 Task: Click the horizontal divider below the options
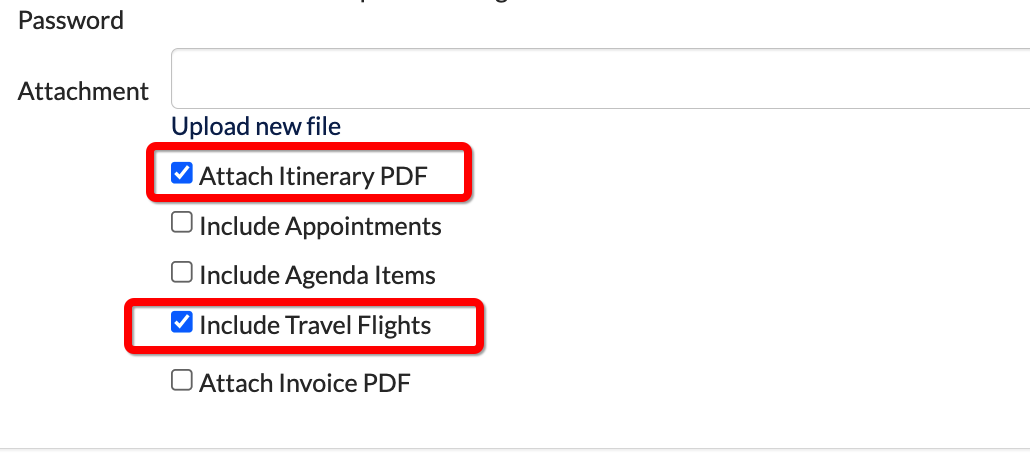click(x=515, y=449)
